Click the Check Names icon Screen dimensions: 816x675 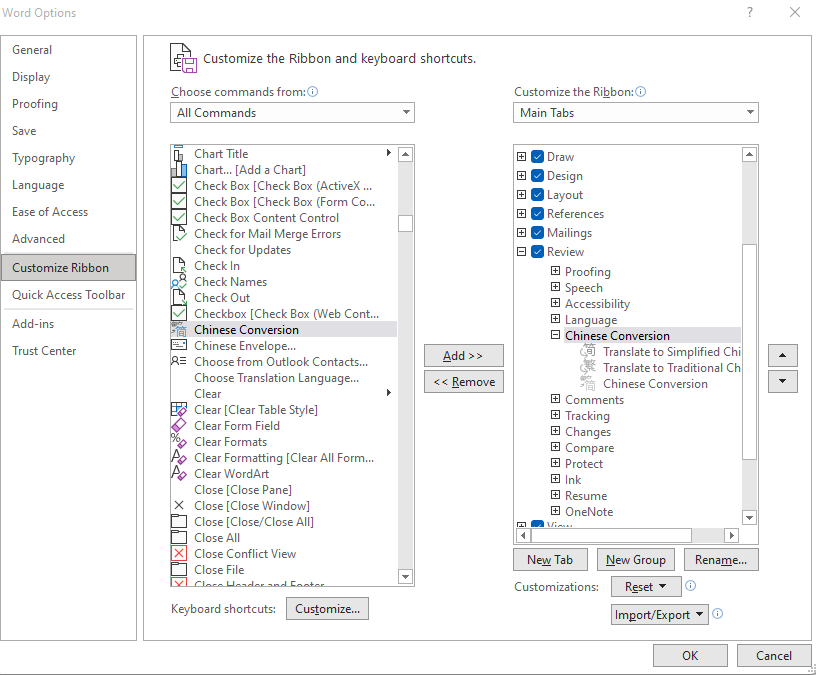(179, 282)
